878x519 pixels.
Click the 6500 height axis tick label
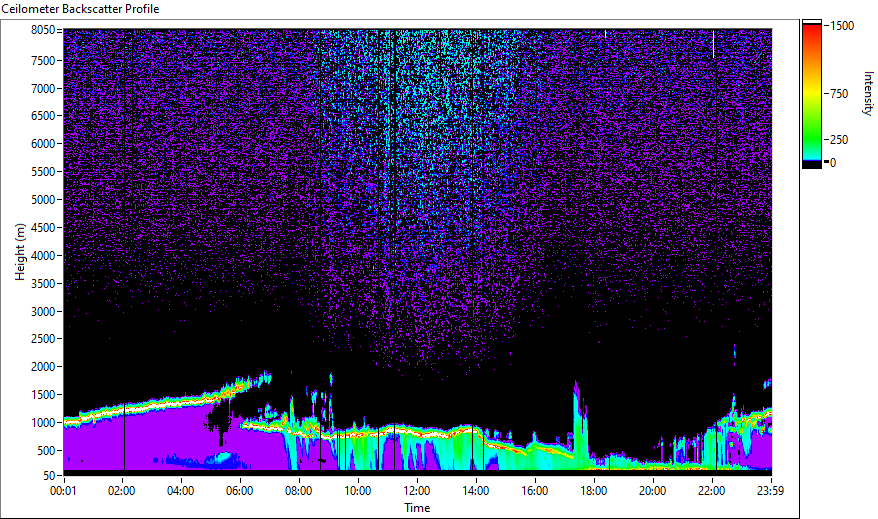tap(43, 116)
